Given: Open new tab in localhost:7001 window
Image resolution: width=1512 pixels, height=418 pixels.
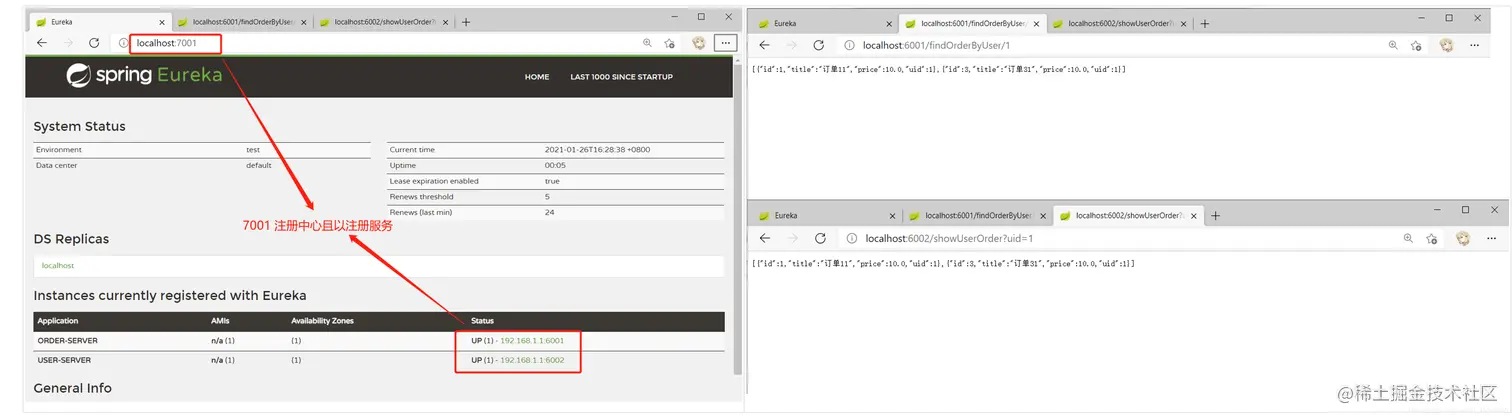Looking at the screenshot, I should [466, 21].
